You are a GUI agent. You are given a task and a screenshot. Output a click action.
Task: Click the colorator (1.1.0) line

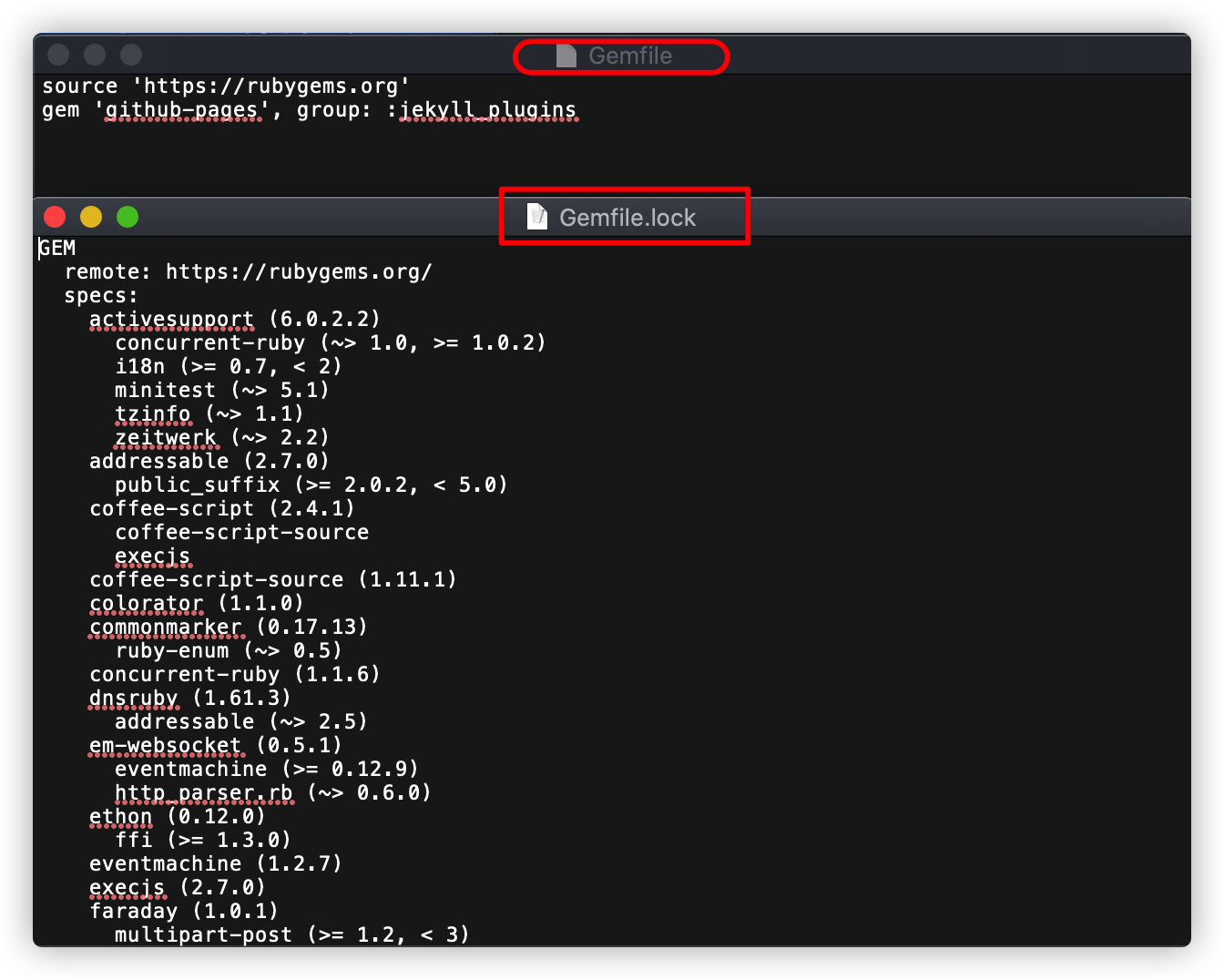point(197,604)
